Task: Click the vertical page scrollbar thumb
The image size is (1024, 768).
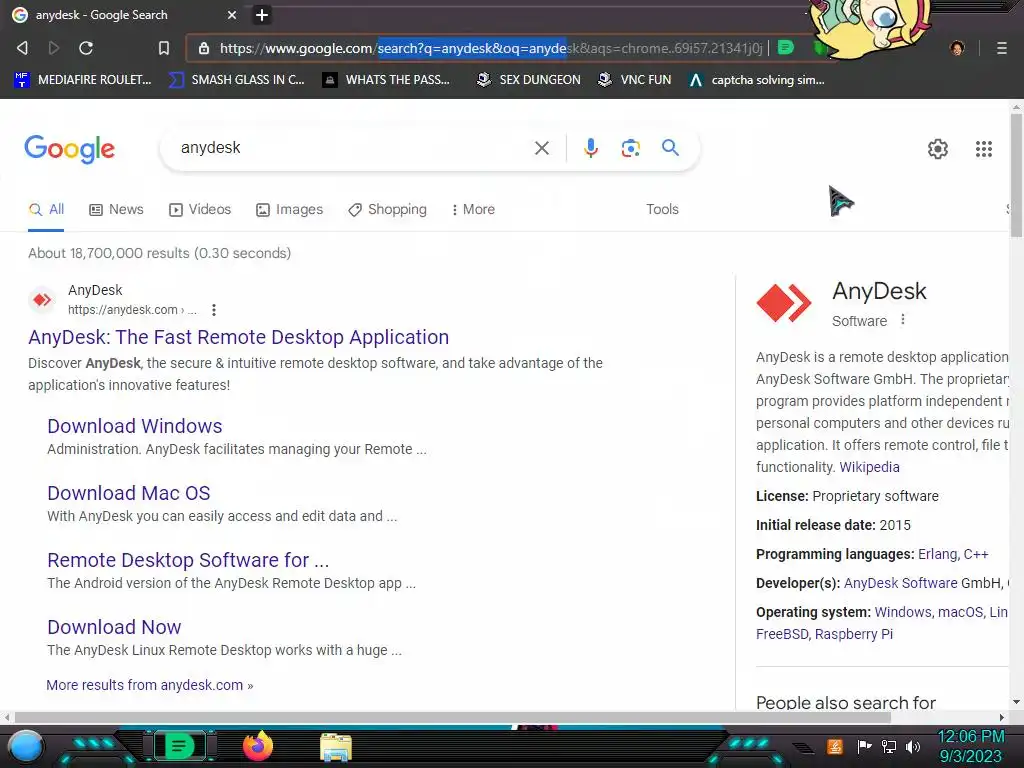Action: coord(1016,176)
